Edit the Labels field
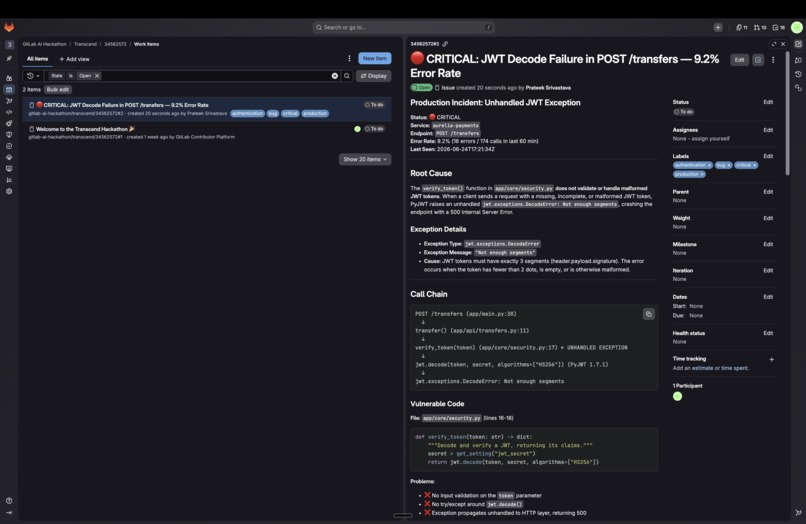Viewport: 806px width, 524px height. pyautogui.click(x=768, y=156)
